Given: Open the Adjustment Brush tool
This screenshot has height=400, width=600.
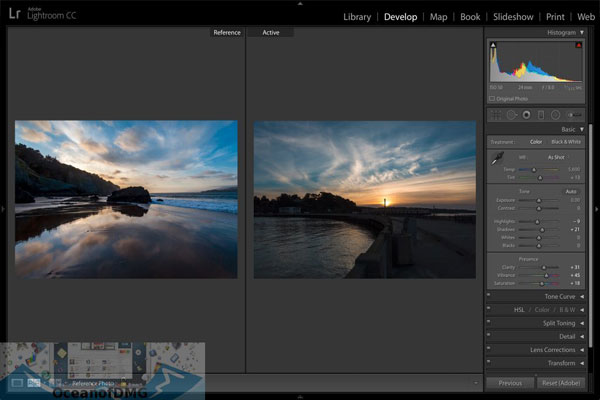Looking at the screenshot, I should [x=574, y=115].
